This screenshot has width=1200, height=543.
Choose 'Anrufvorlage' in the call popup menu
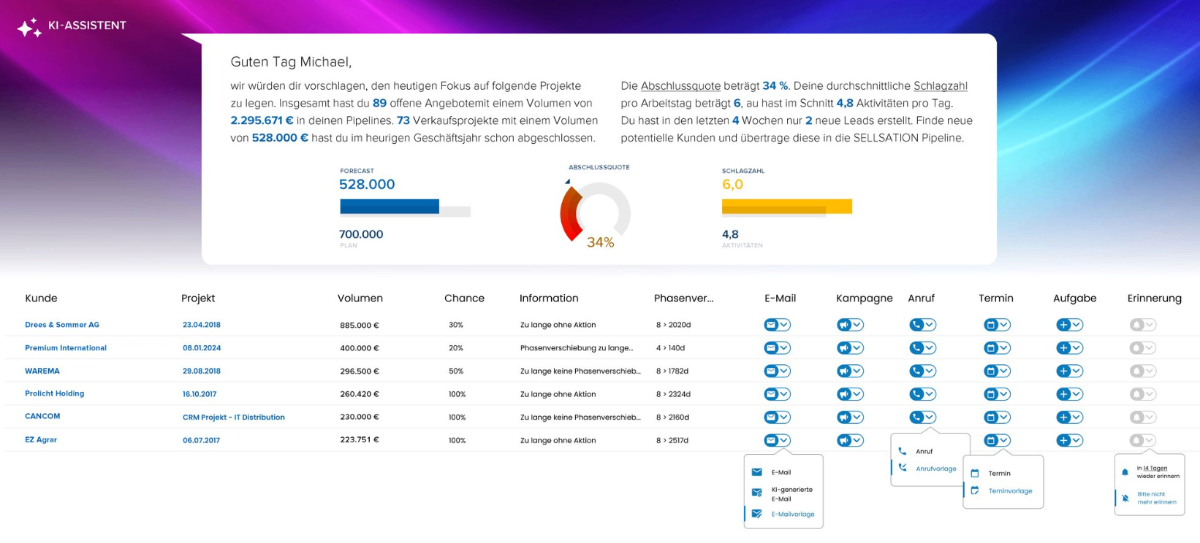tap(936, 468)
